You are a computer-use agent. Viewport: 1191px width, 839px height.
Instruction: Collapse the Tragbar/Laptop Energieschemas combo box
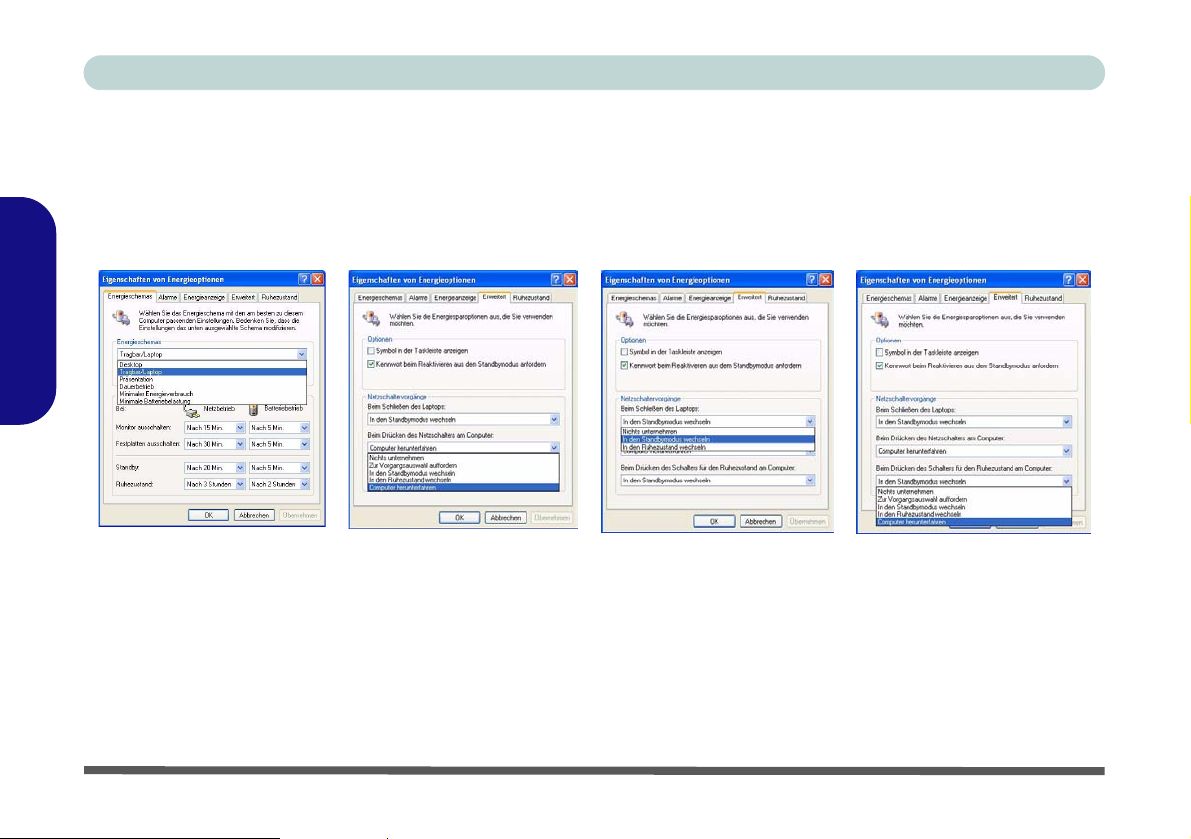click(302, 355)
